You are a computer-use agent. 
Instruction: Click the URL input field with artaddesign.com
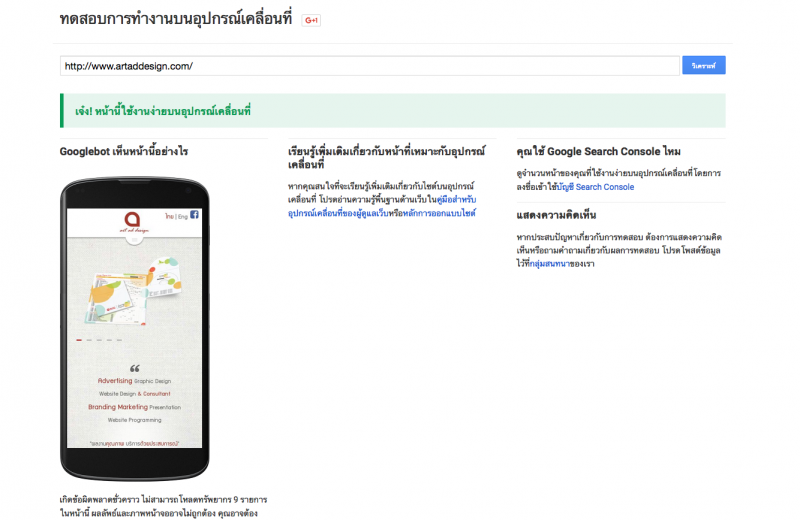pos(370,66)
